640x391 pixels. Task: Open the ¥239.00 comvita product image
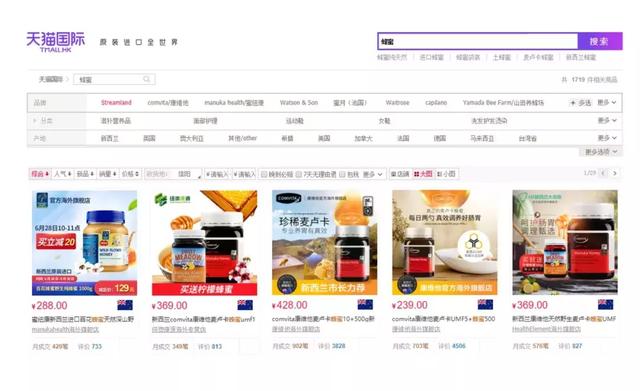(444, 242)
